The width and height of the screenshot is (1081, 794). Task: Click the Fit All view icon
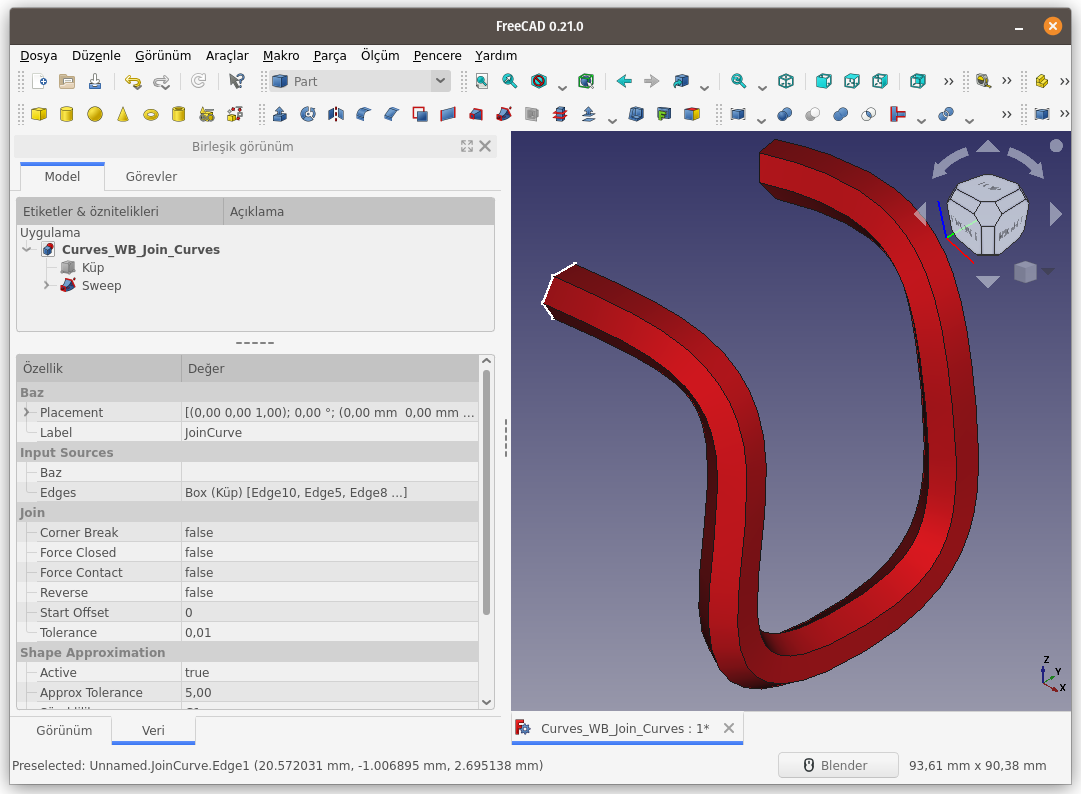pos(482,81)
